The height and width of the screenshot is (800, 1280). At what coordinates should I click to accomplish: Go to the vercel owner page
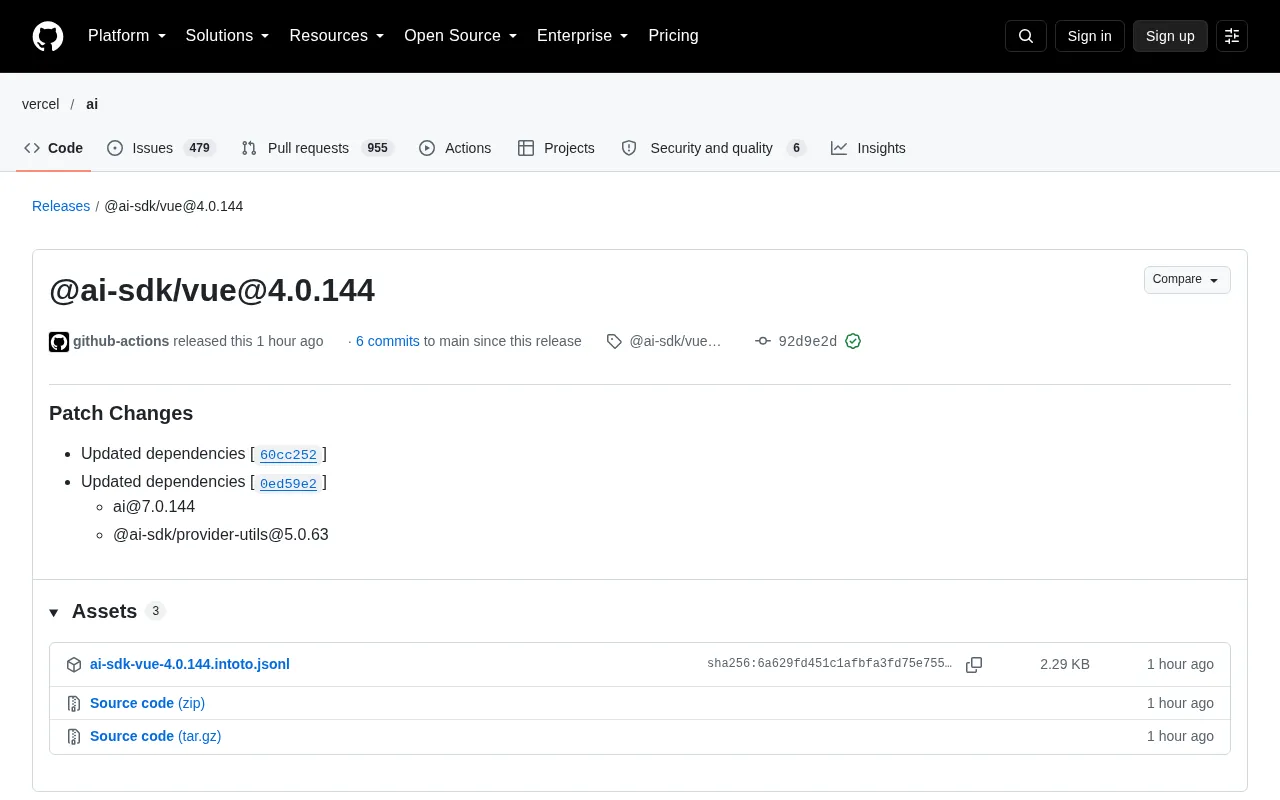41,104
